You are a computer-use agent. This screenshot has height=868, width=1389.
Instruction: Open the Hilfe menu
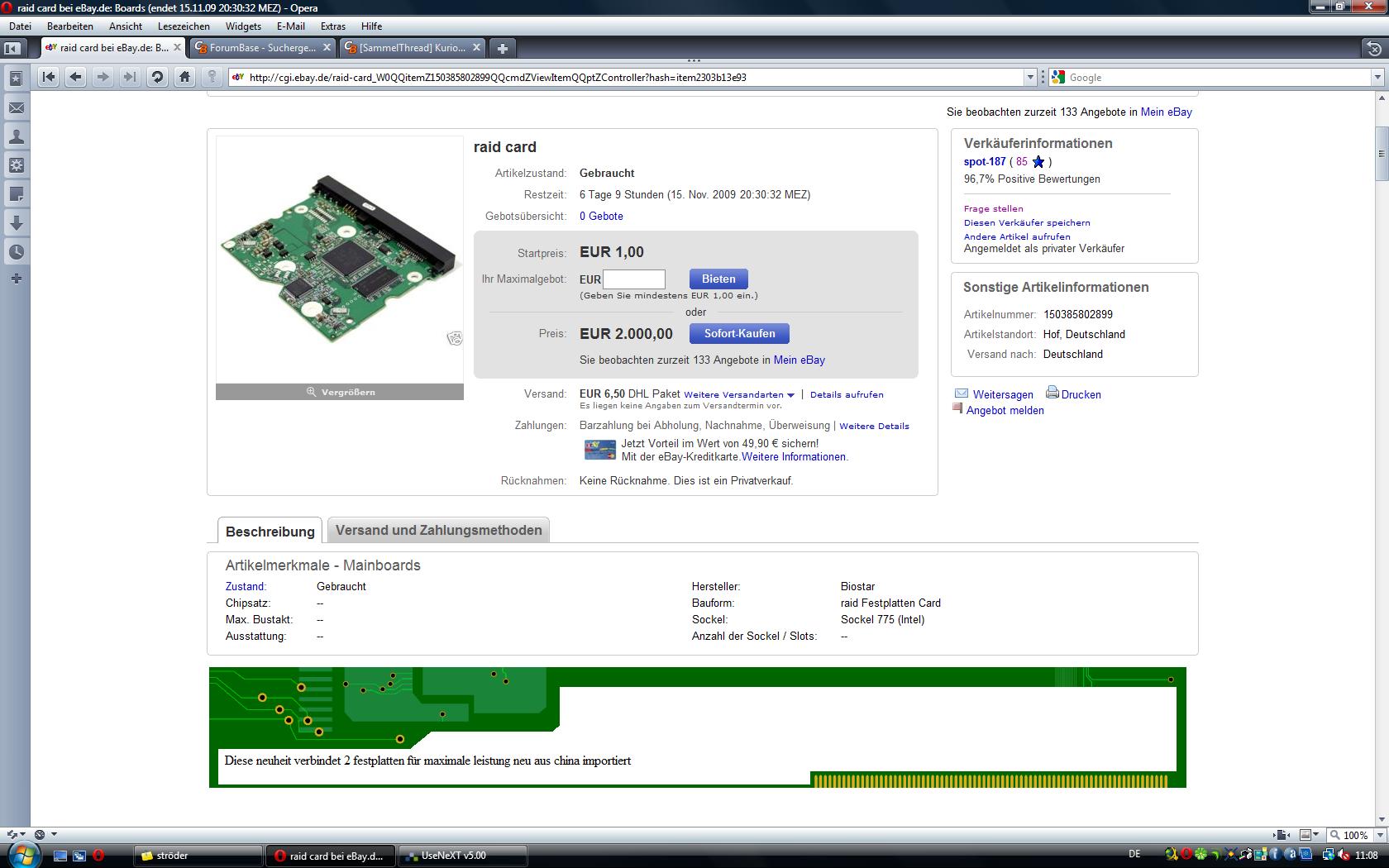(371, 26)
